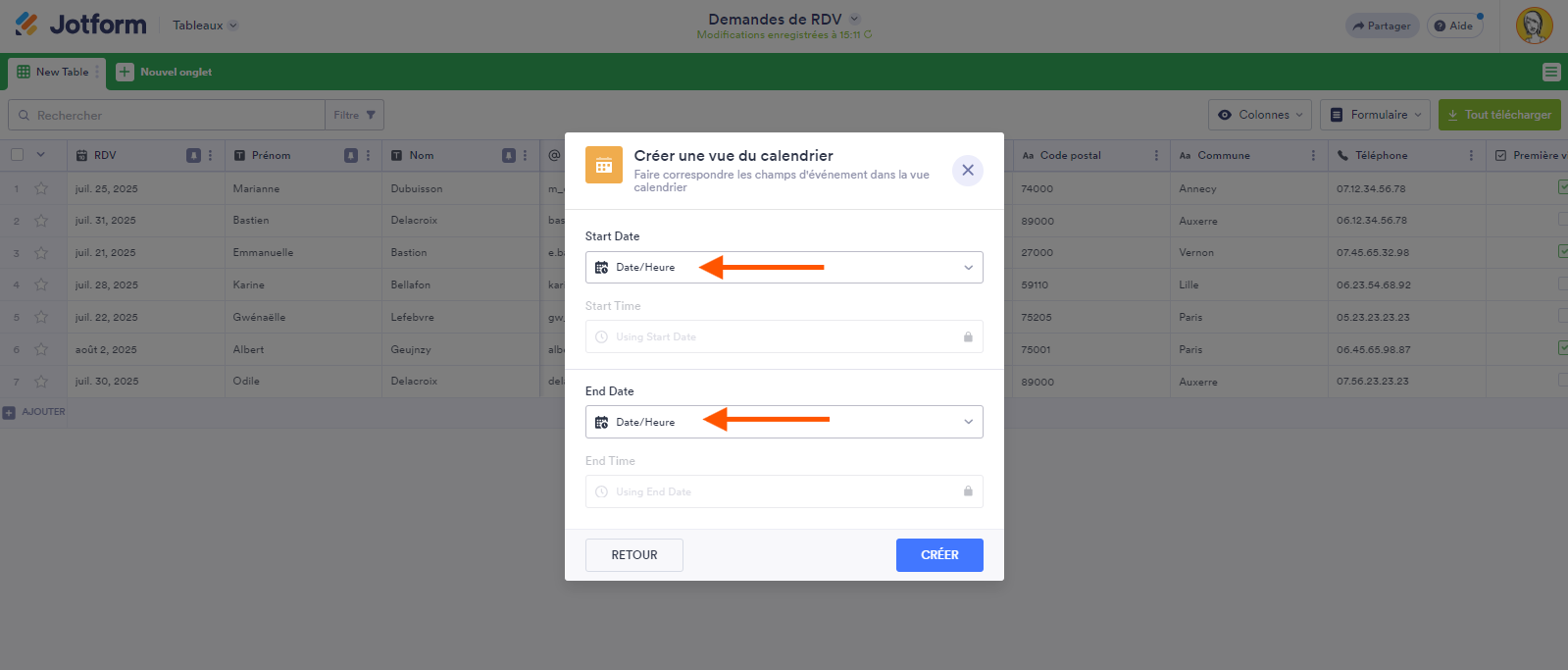
Task: Click the Aide help button
Action: pos(1454,26)
